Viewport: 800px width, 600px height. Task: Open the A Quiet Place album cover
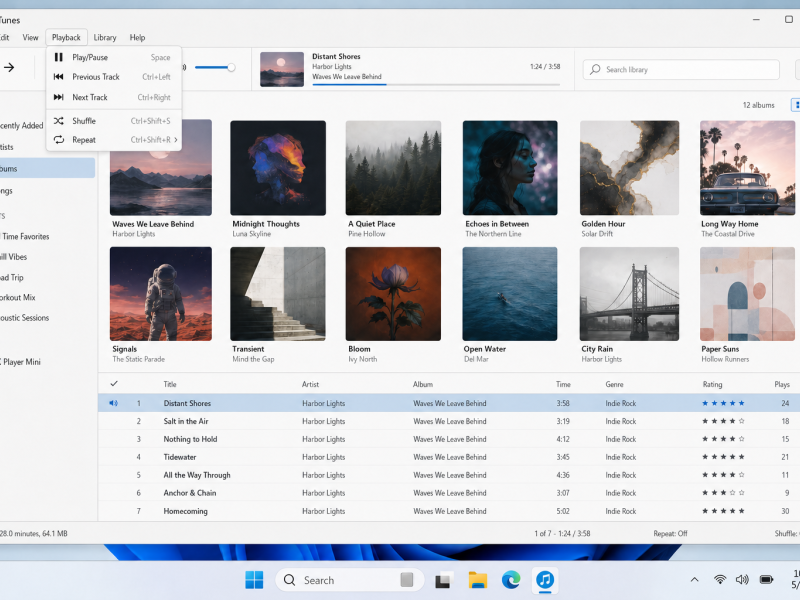pyautogui.click(x=393, y=168)
